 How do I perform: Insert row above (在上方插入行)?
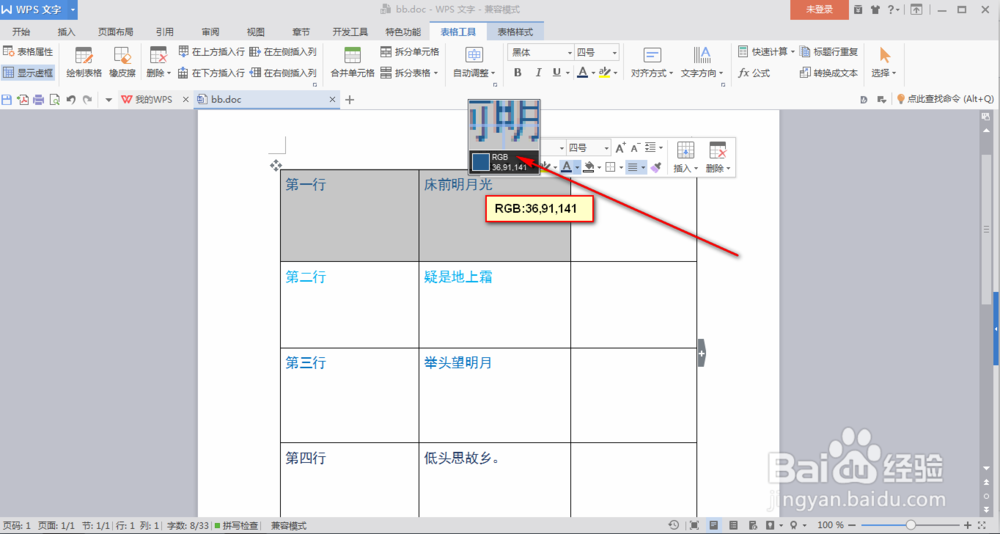pyautogui.click(x=211, y=52)
